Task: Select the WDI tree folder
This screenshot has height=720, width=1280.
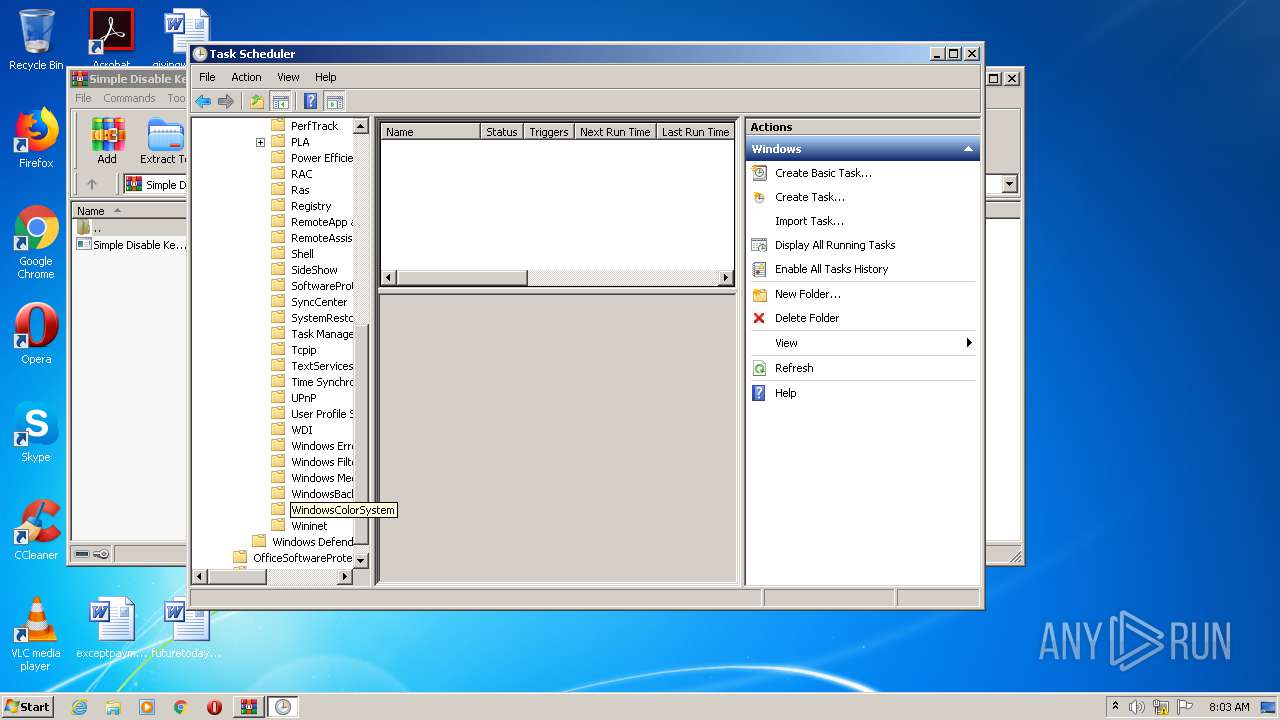Action: (x=301, y=430)
